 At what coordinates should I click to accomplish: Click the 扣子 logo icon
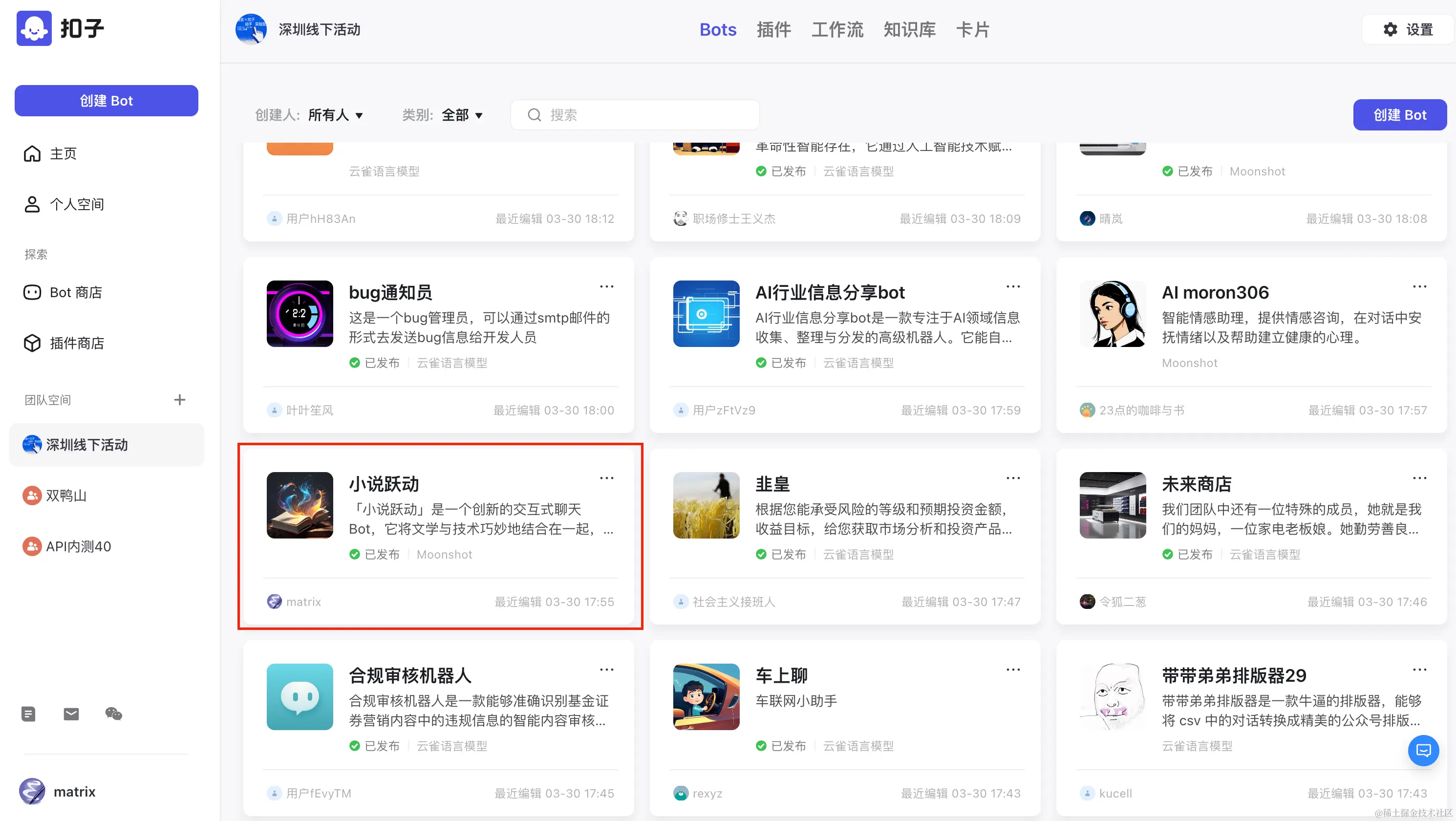click(x=34, y=28)
